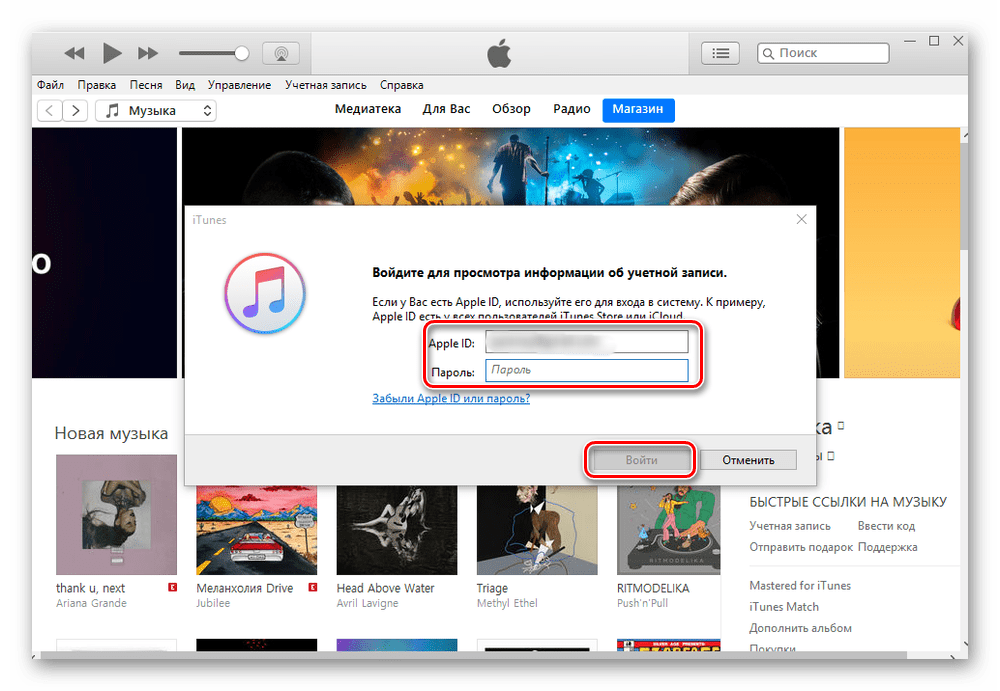1000x691 pixels.
Task: Switch to the Радио tab
Action: (571, 109)
